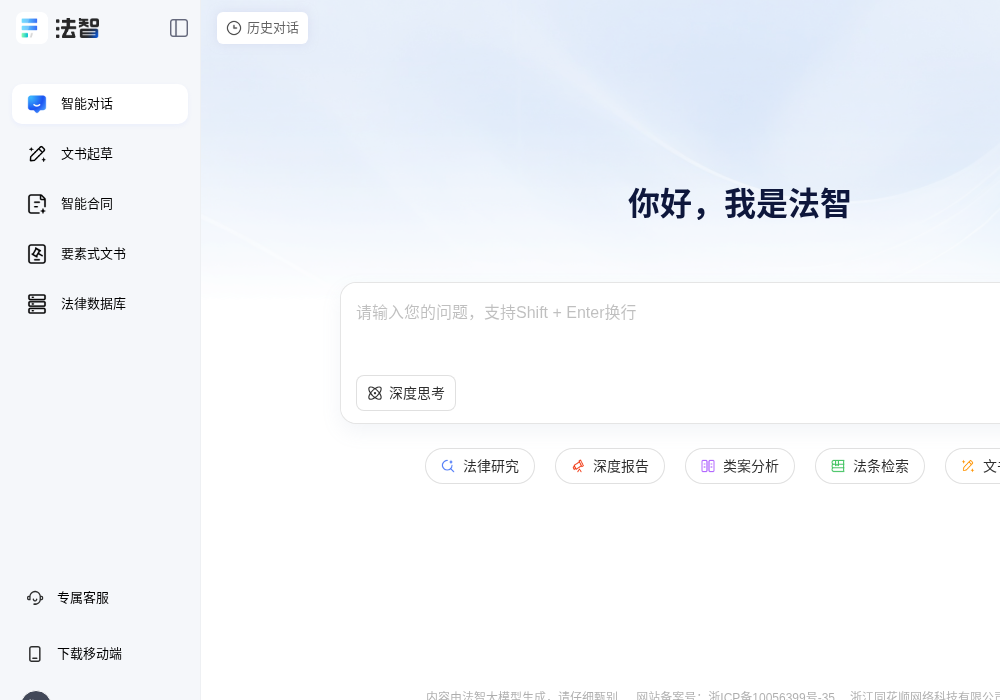Click the 法律研究 search icon
The width and height of the screenshot is (1000, 700).
click(x=448, y=466)
